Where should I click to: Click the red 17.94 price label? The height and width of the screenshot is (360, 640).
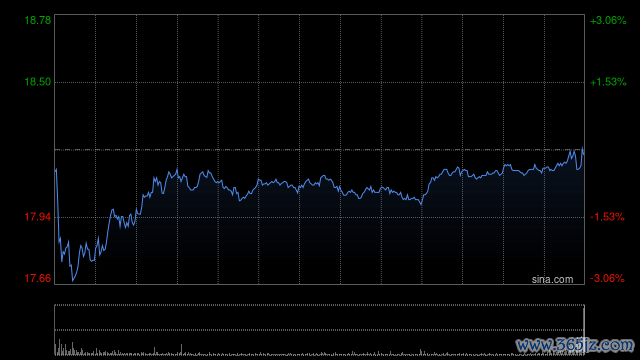pyautogui.click(x=38, y=217)
